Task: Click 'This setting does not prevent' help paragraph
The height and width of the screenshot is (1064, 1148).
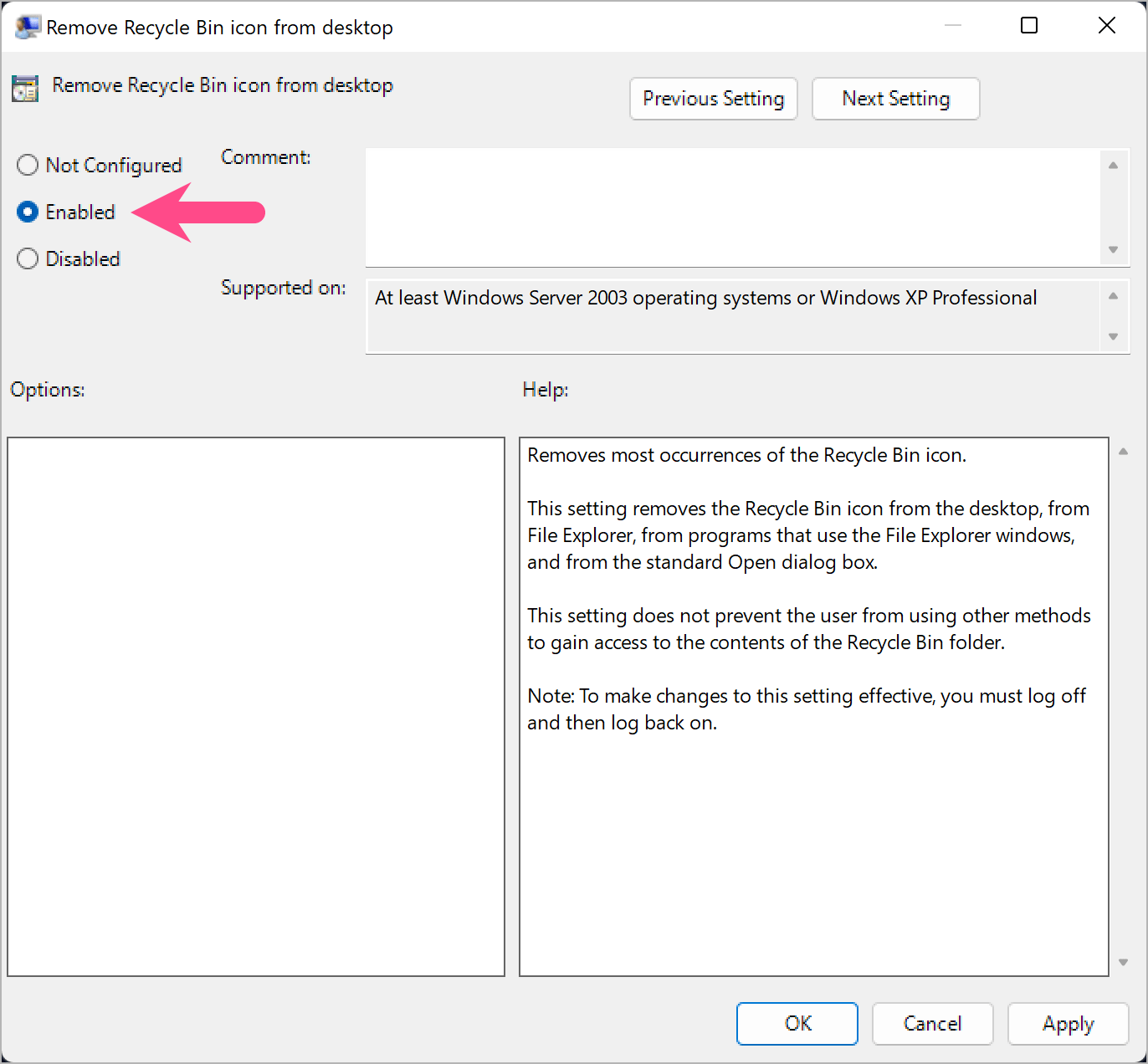Action: coord(809,629)
